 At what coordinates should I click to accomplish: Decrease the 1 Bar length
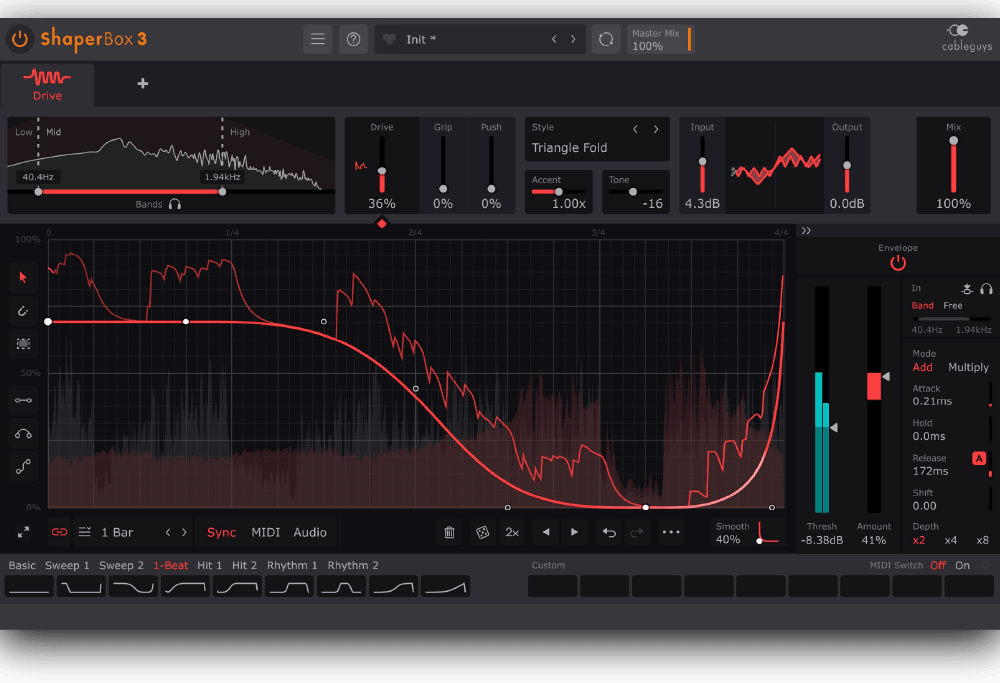(168, 532)
